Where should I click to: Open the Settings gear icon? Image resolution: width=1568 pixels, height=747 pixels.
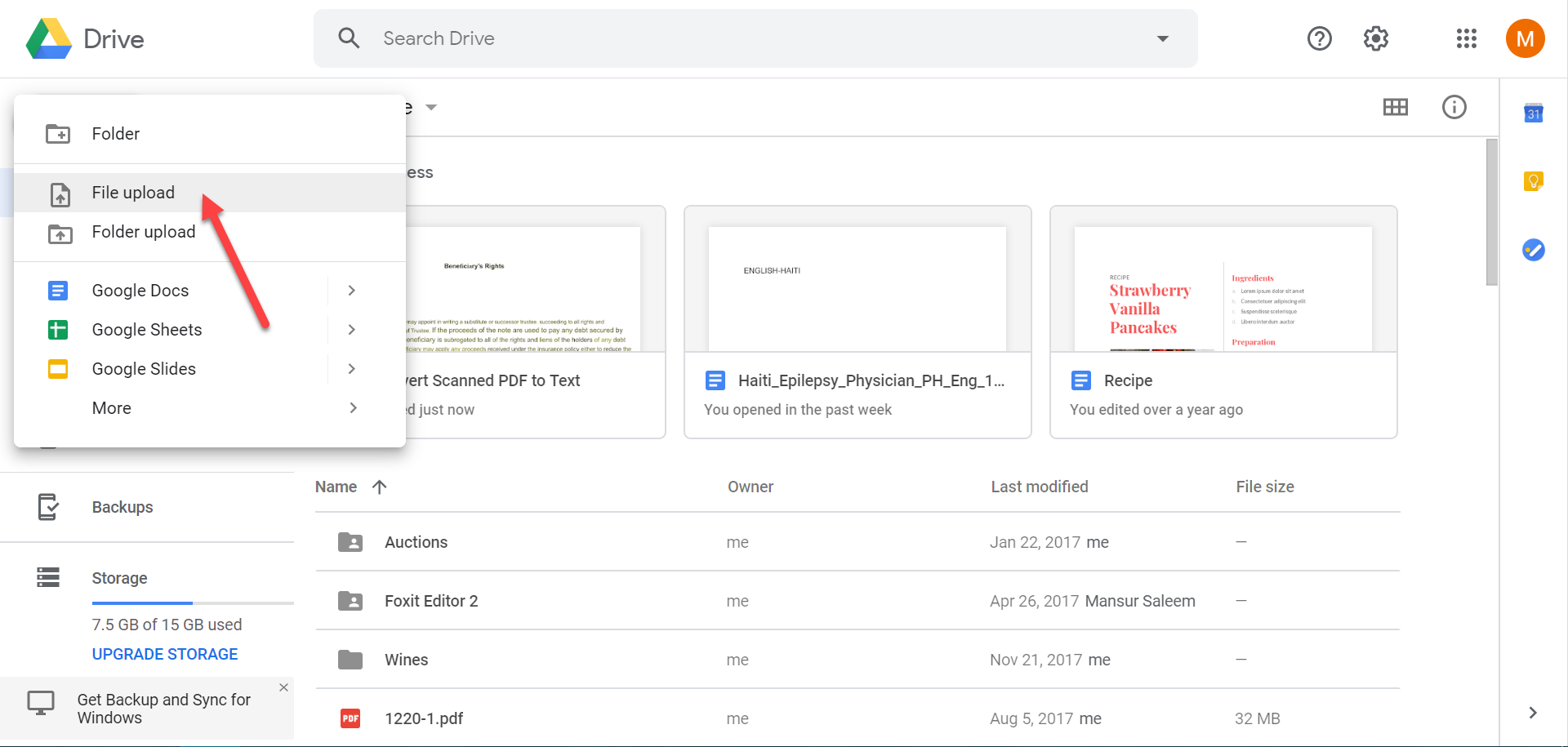pos(1376,38)
